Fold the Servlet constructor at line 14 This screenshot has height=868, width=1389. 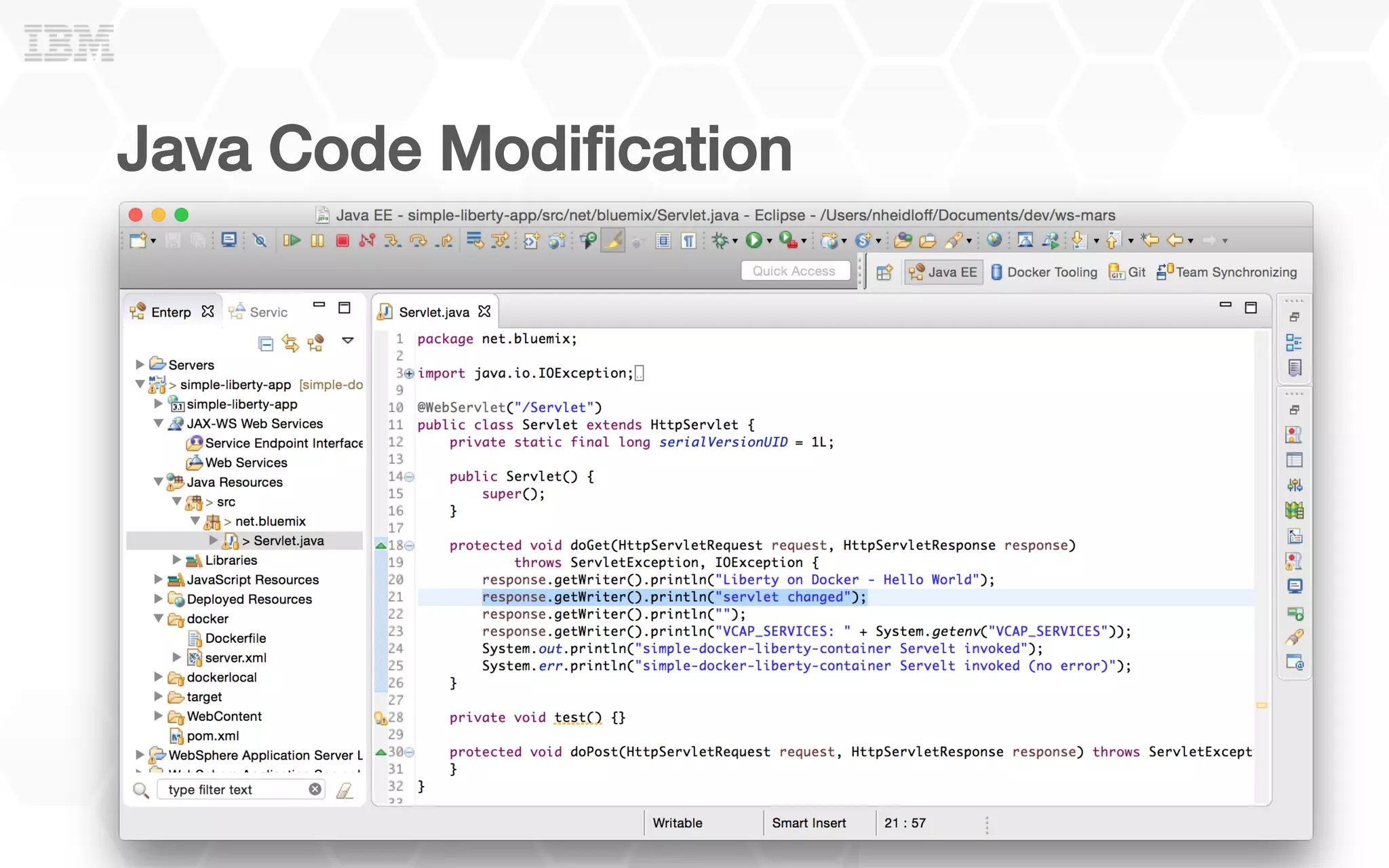[x=409, y=477]
